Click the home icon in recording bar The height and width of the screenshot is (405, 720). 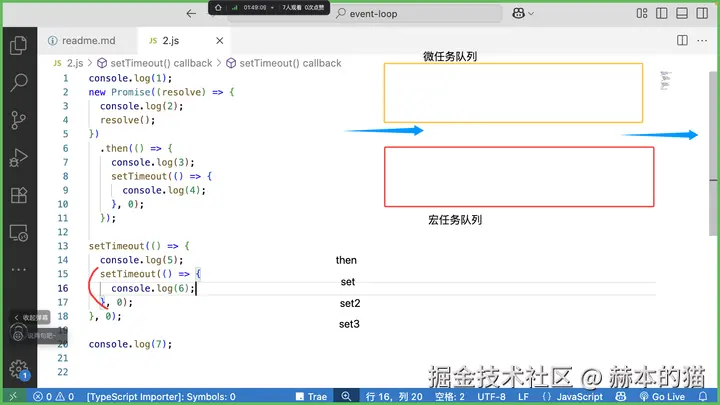[x=218, y=7]
